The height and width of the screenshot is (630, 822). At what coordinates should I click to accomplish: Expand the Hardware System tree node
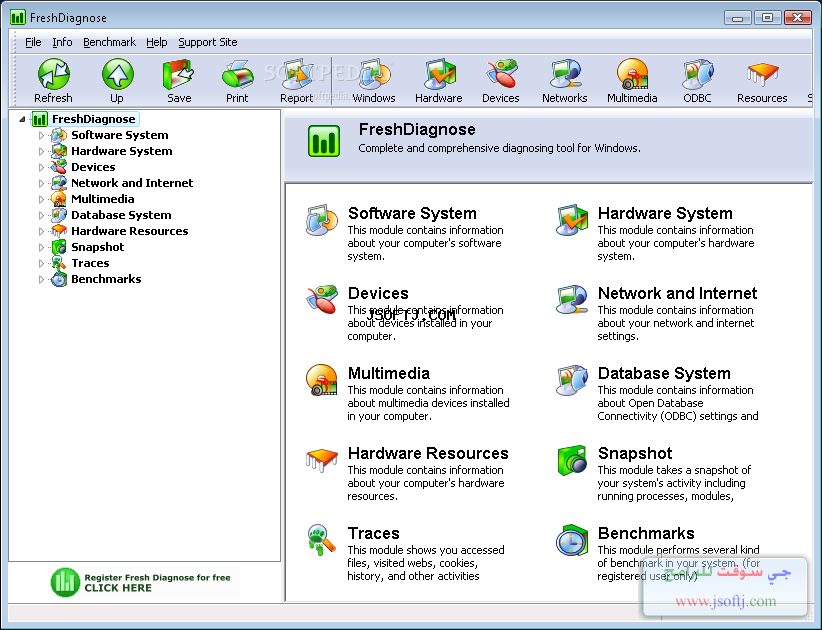[x=41, y=151]
